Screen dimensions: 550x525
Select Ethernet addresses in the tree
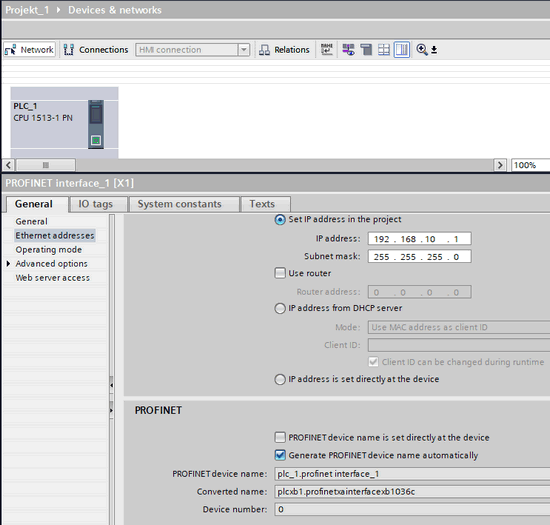[x=55, y=236]
